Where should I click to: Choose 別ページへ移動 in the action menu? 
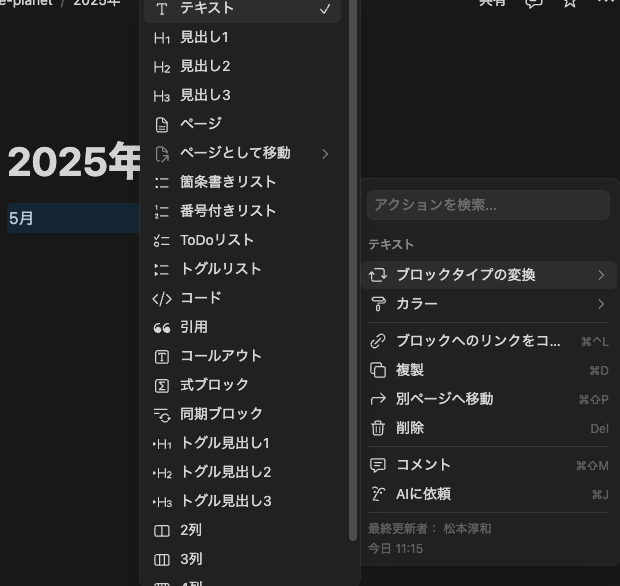click(444, 399)
